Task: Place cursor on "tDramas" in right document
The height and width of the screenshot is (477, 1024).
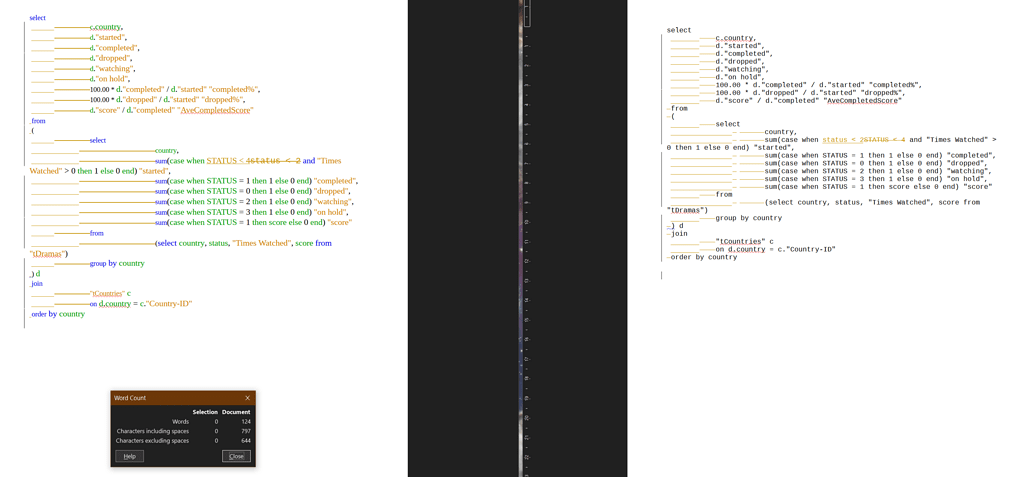Action: click(686, 211)
